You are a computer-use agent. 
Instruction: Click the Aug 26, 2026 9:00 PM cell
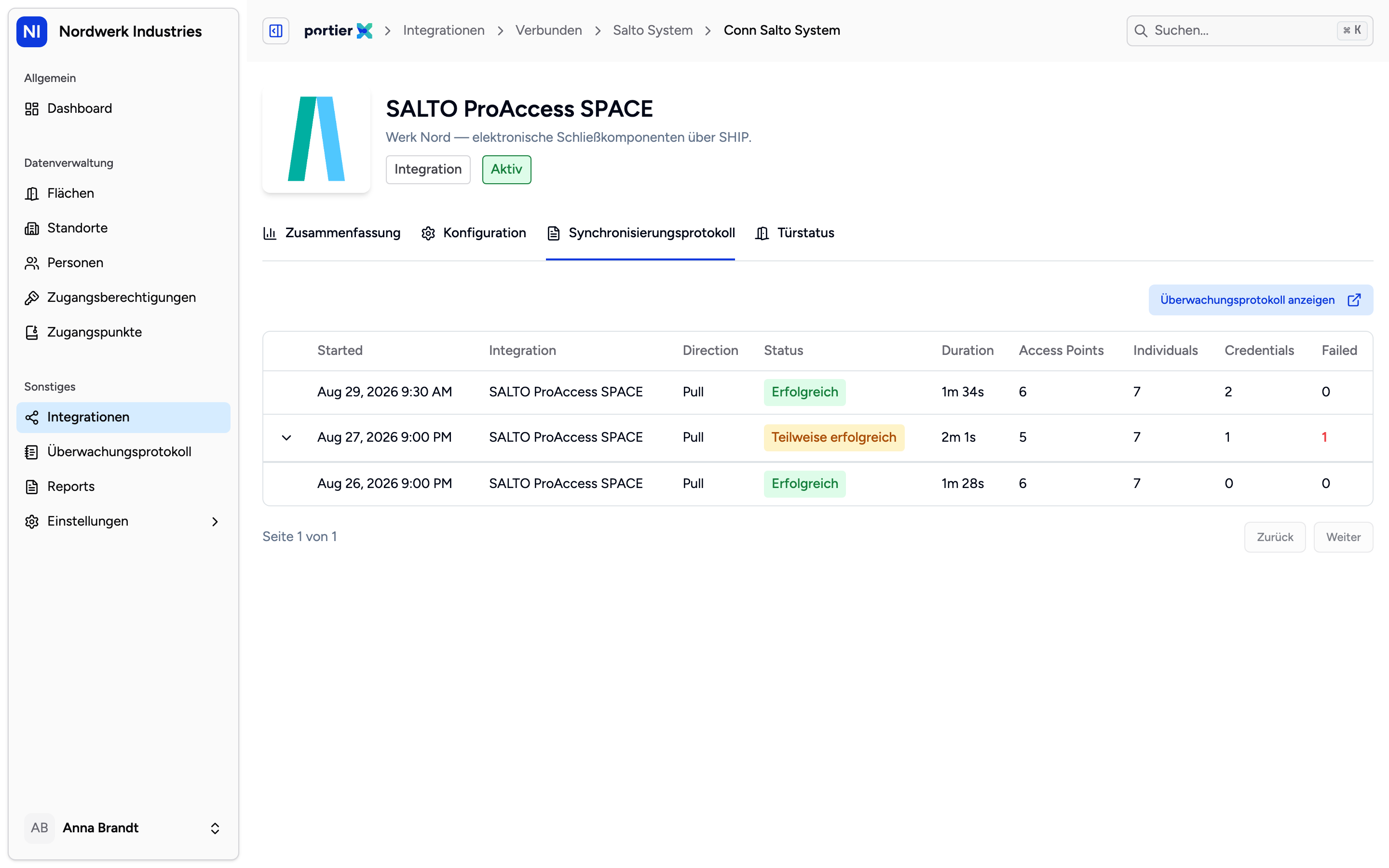tap(384, 483)
